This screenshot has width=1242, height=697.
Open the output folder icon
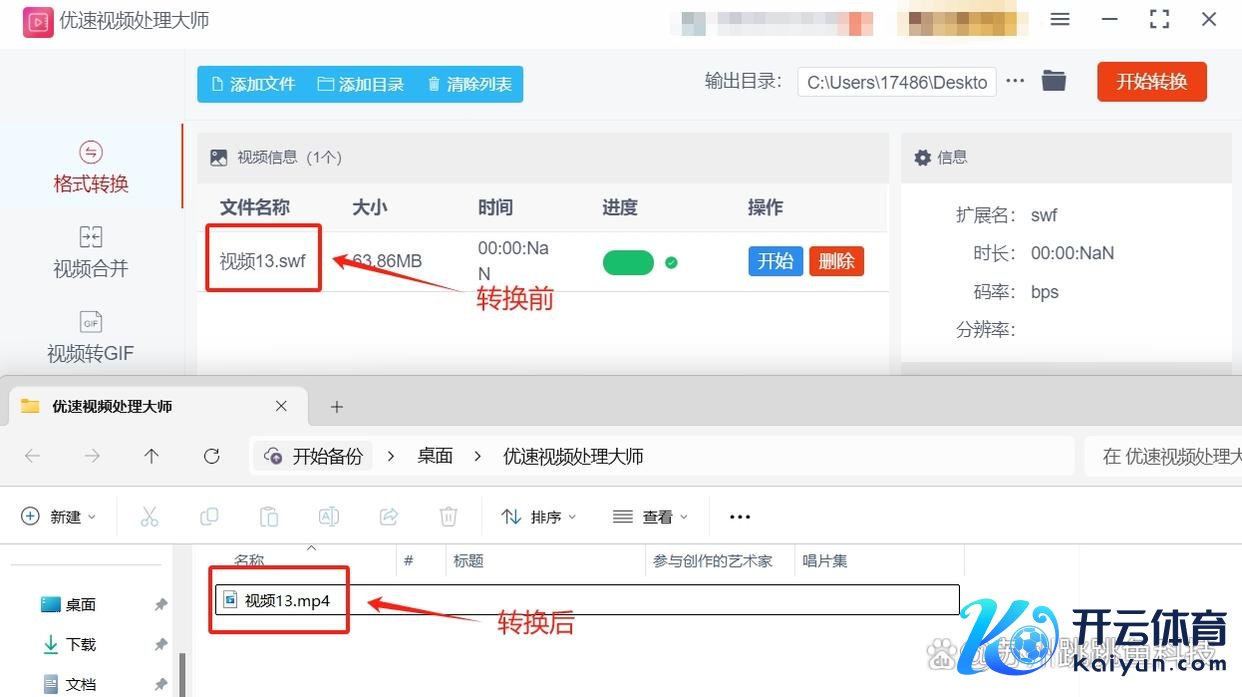click(1053, 81)
